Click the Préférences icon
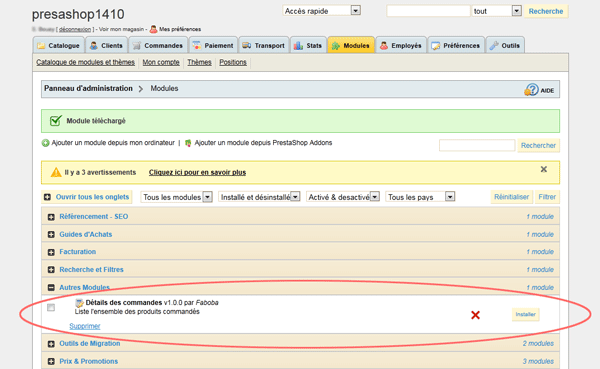Viewport: 600px width, 369px height. 435,46
